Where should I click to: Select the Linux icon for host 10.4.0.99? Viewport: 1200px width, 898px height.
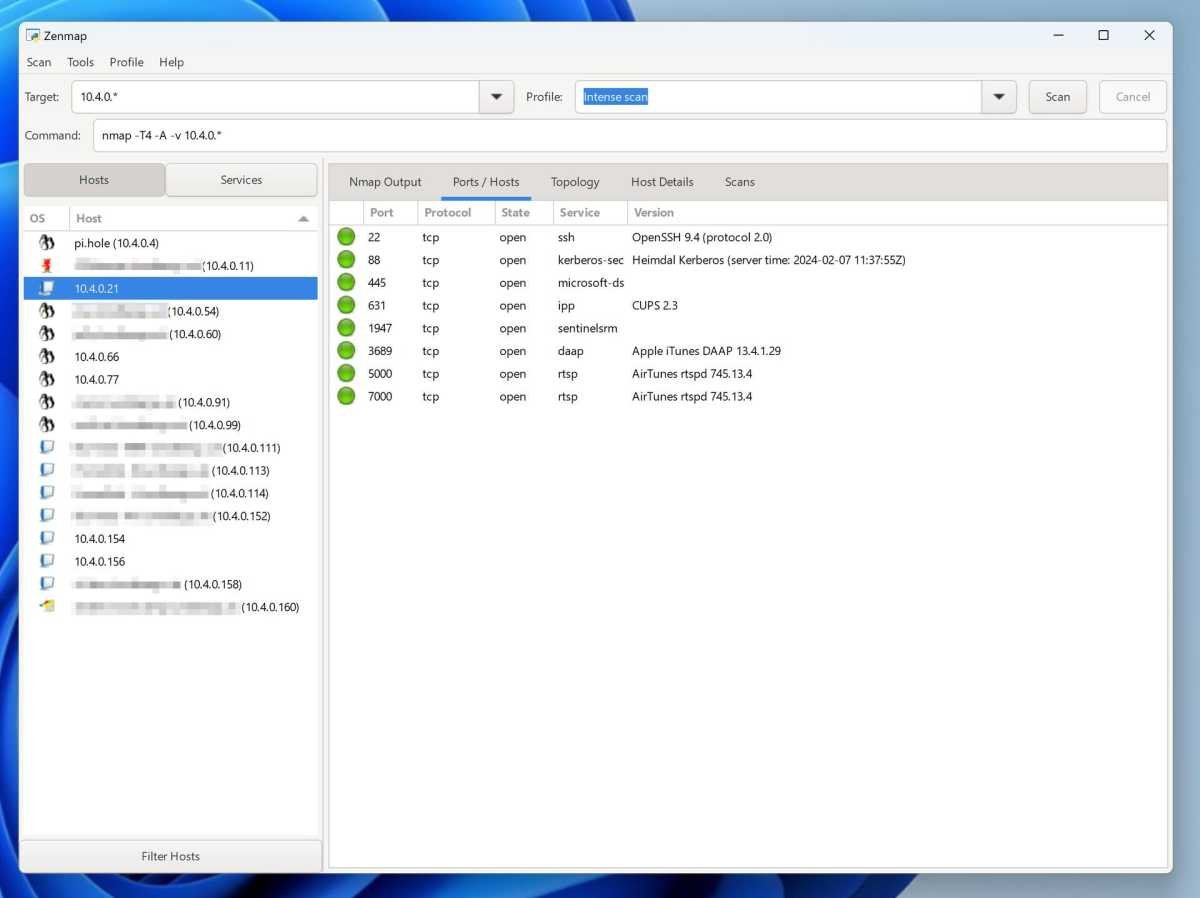46,425
